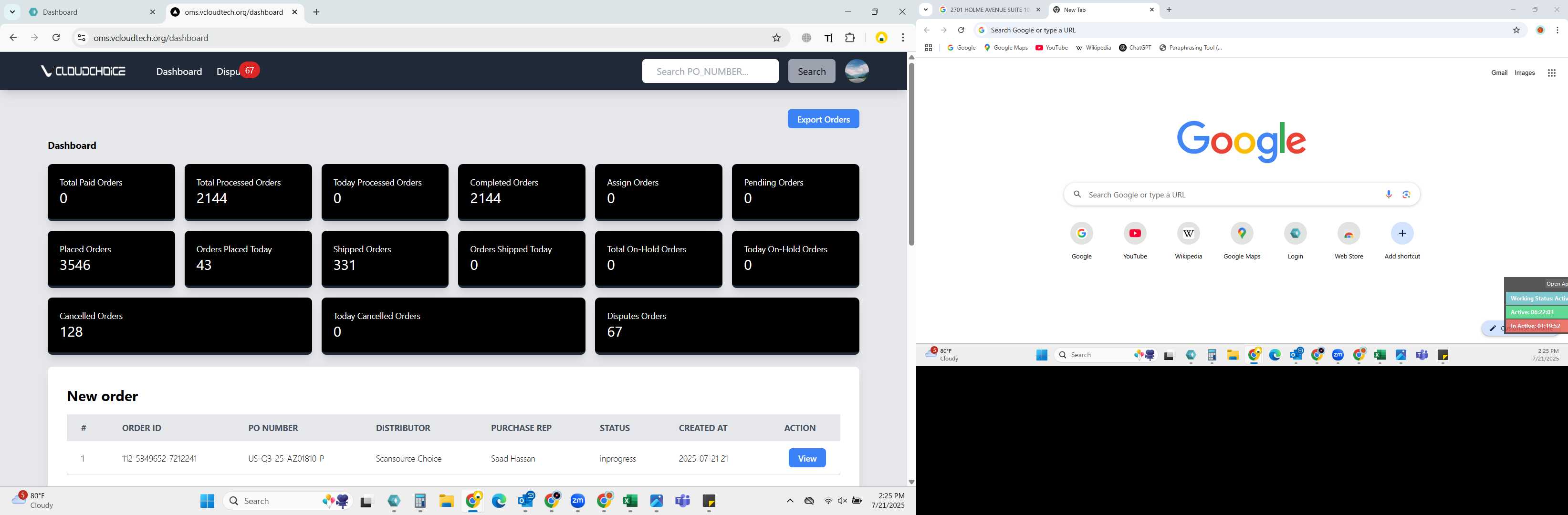Click the Cancelled Orders 128 card

coord(179,326)
